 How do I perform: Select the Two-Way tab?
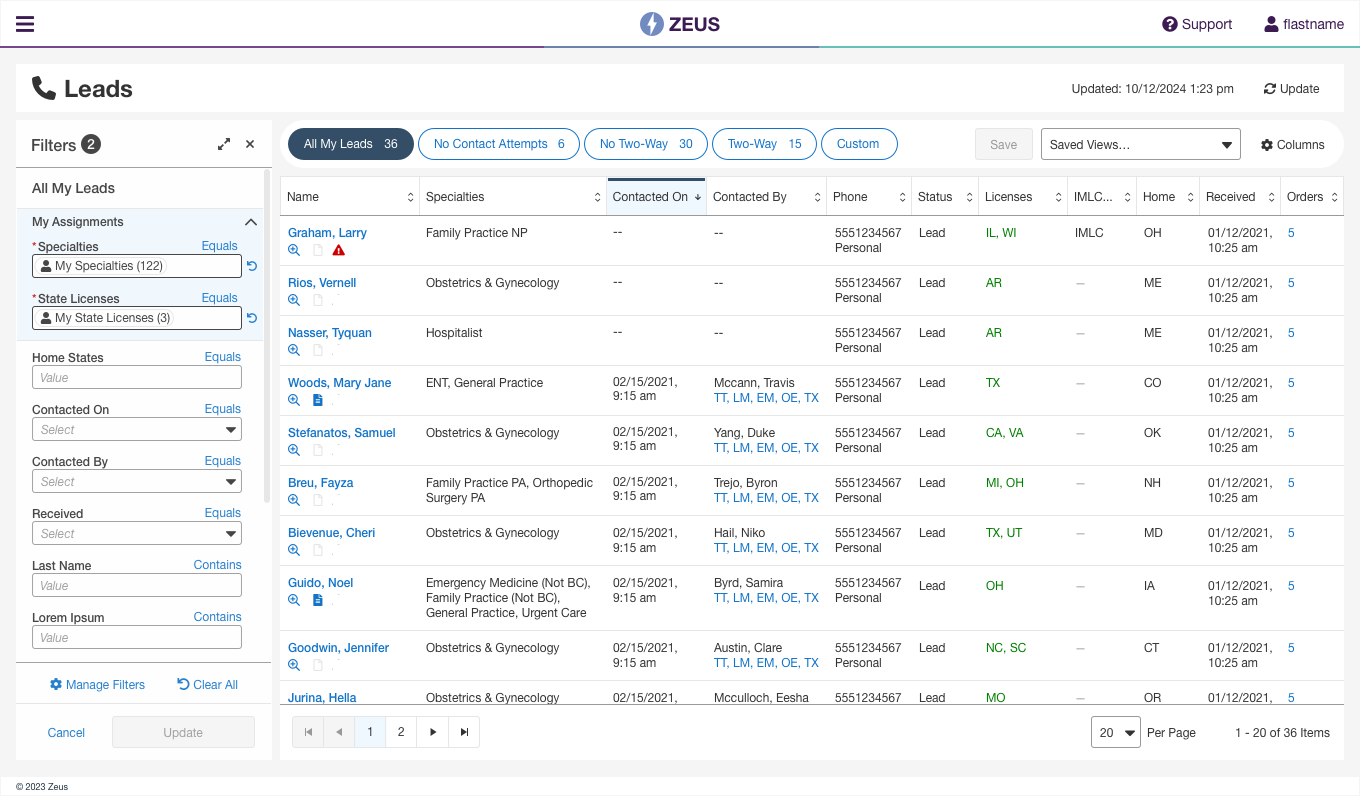764,144
